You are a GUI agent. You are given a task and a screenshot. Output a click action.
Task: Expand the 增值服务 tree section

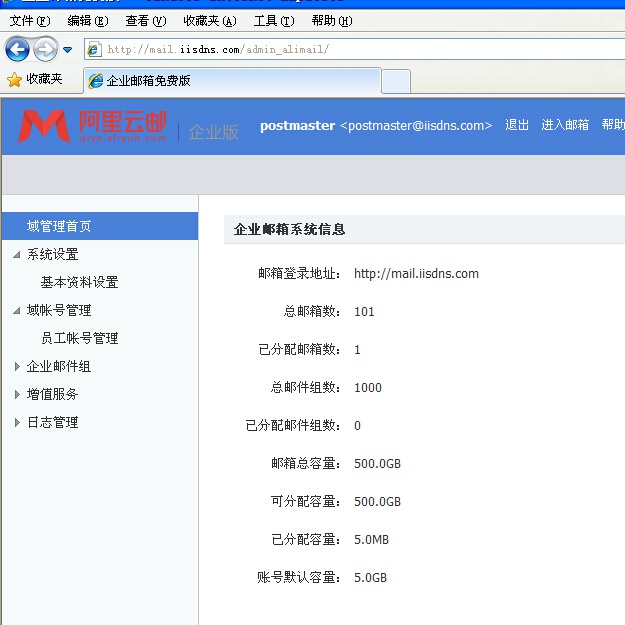17,395
